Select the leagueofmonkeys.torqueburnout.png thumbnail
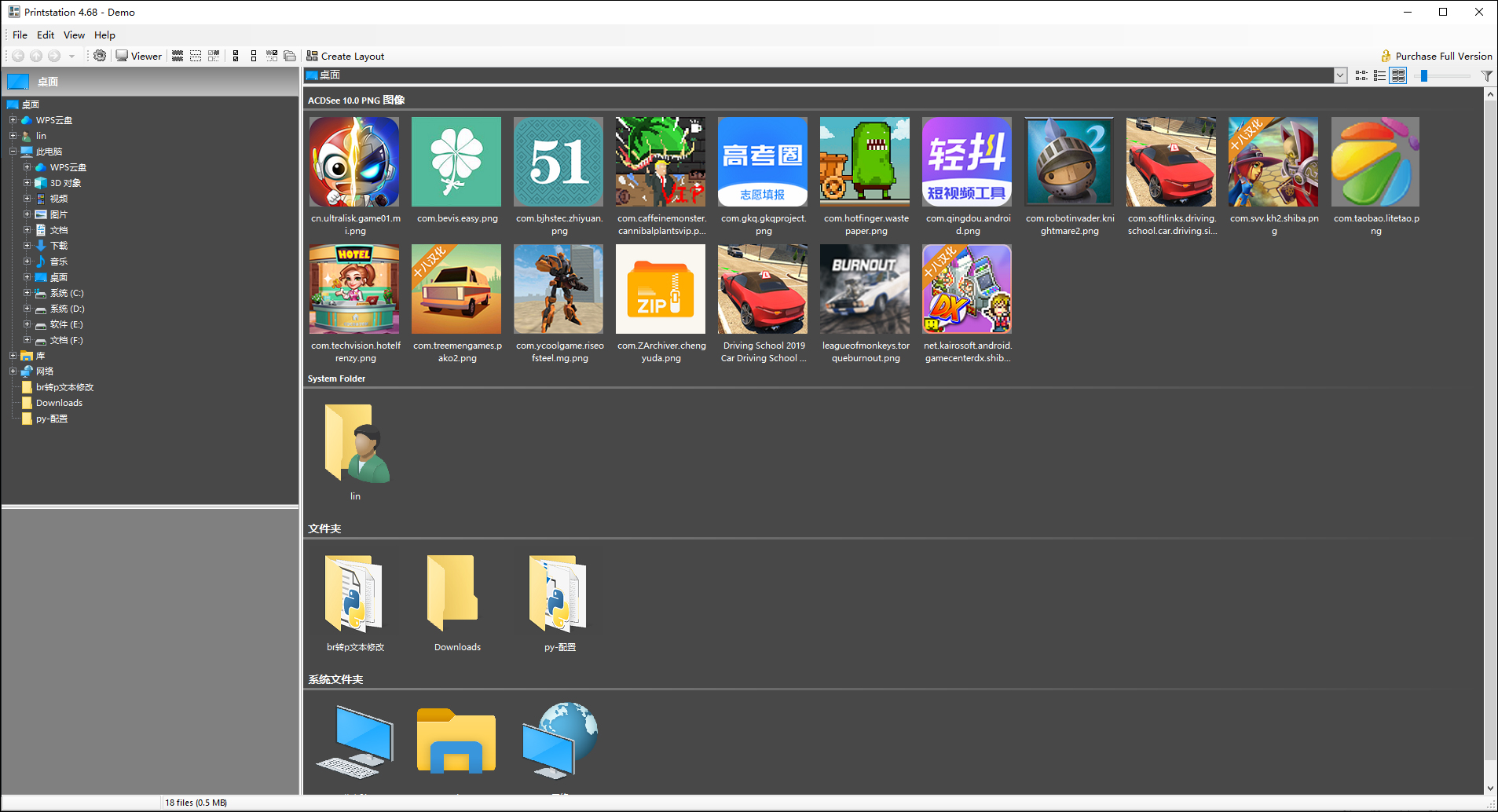The image size is (1498, 812). 865,289
